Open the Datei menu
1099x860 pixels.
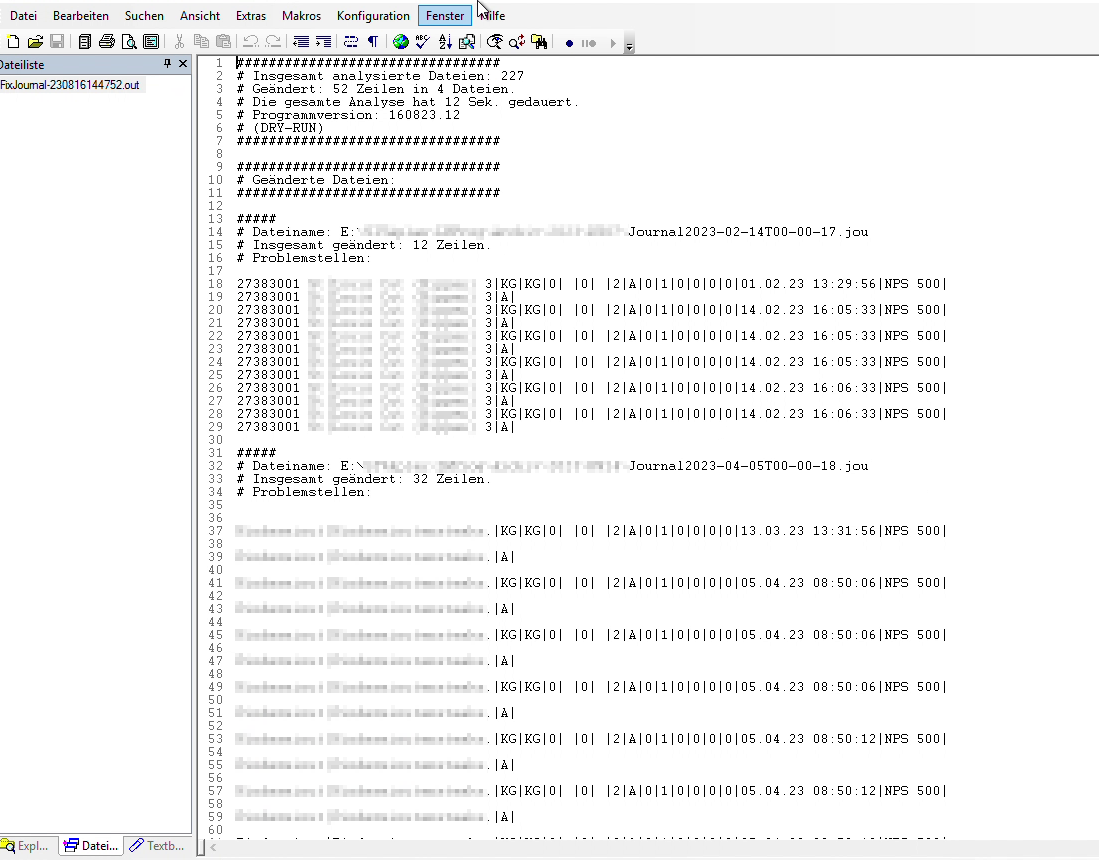pos(23,16)
